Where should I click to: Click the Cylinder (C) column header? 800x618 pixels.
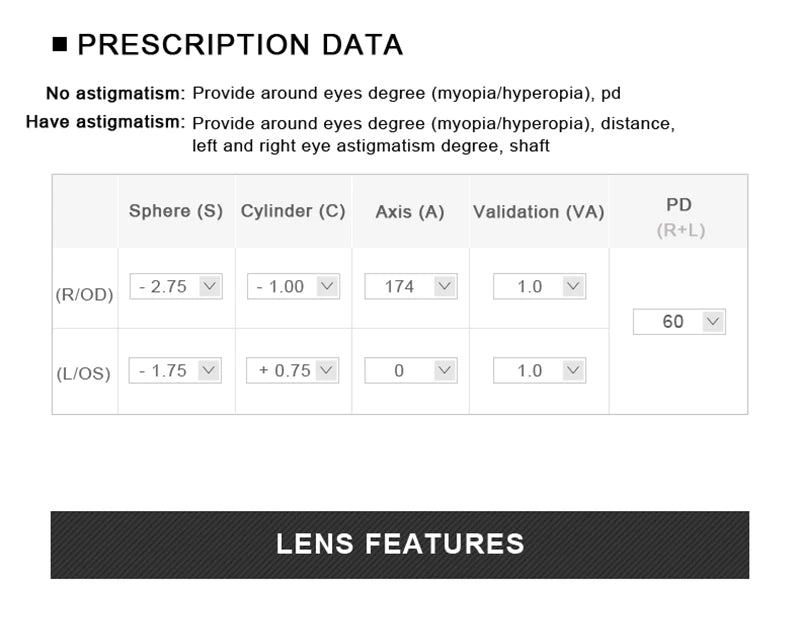pyautogui.click(x=293, y=212)
